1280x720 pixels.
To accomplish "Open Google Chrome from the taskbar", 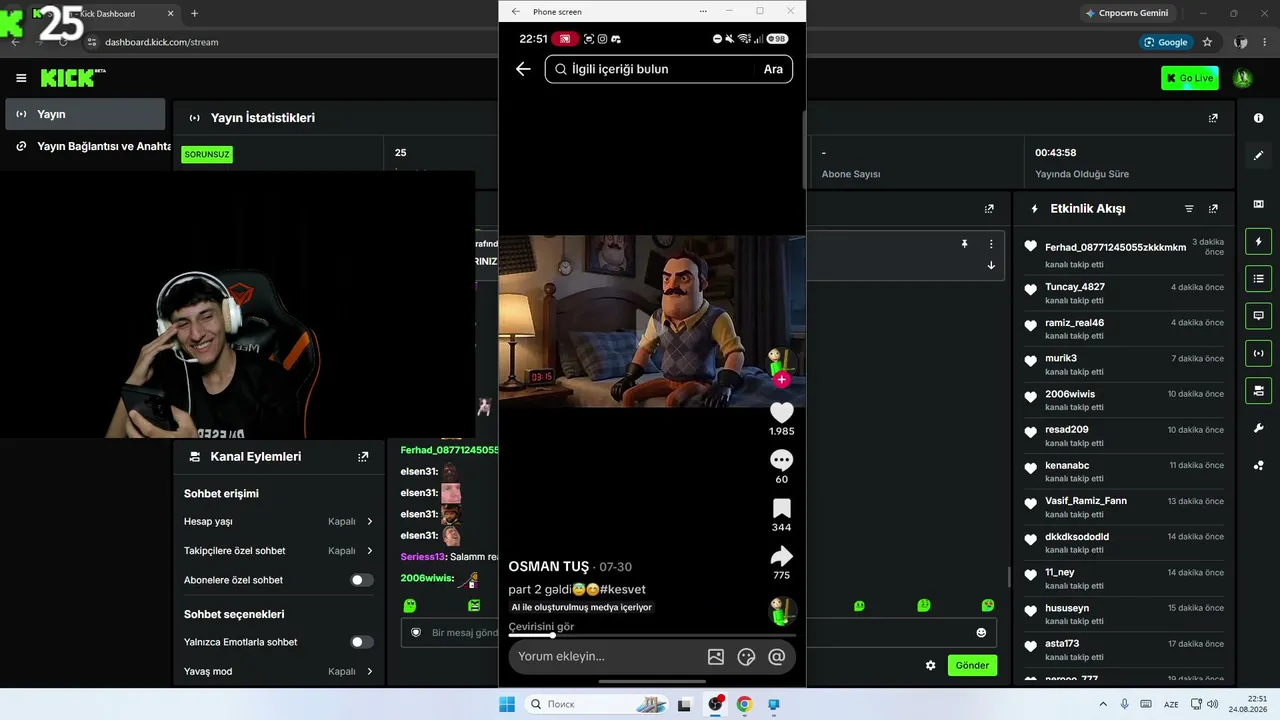I will tap(744, 704).
